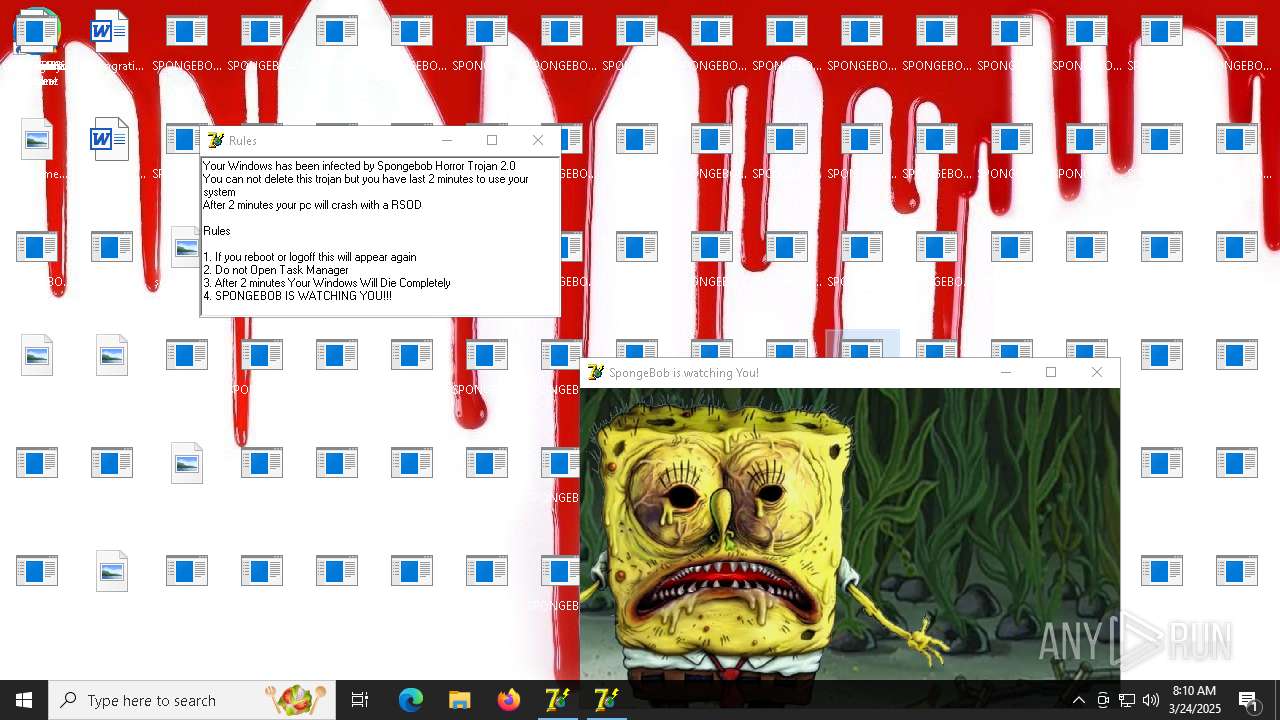Click line 'Your Windows has been infected by Spongebob'
This screenshot has width=1280, height=720.
pyautogui.click(x=359, y=166)
